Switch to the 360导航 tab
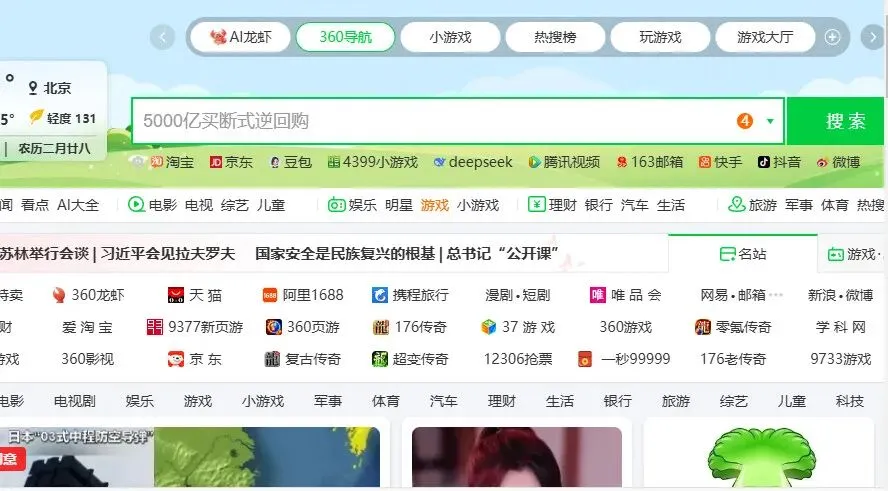The height and width of the screenshot is (491, 888). [345, 37]
